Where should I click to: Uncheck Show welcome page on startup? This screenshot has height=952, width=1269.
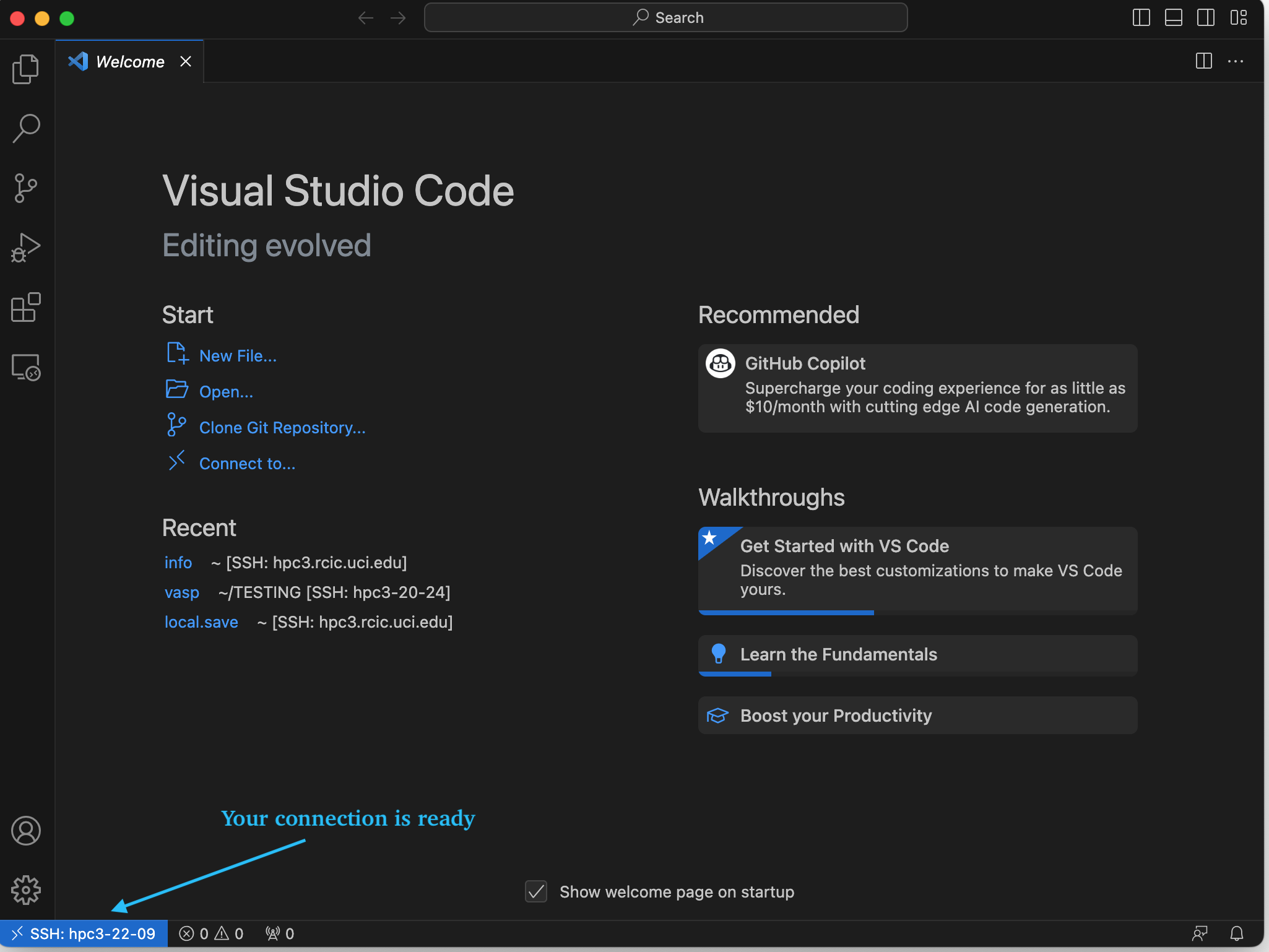click(536, 892)
